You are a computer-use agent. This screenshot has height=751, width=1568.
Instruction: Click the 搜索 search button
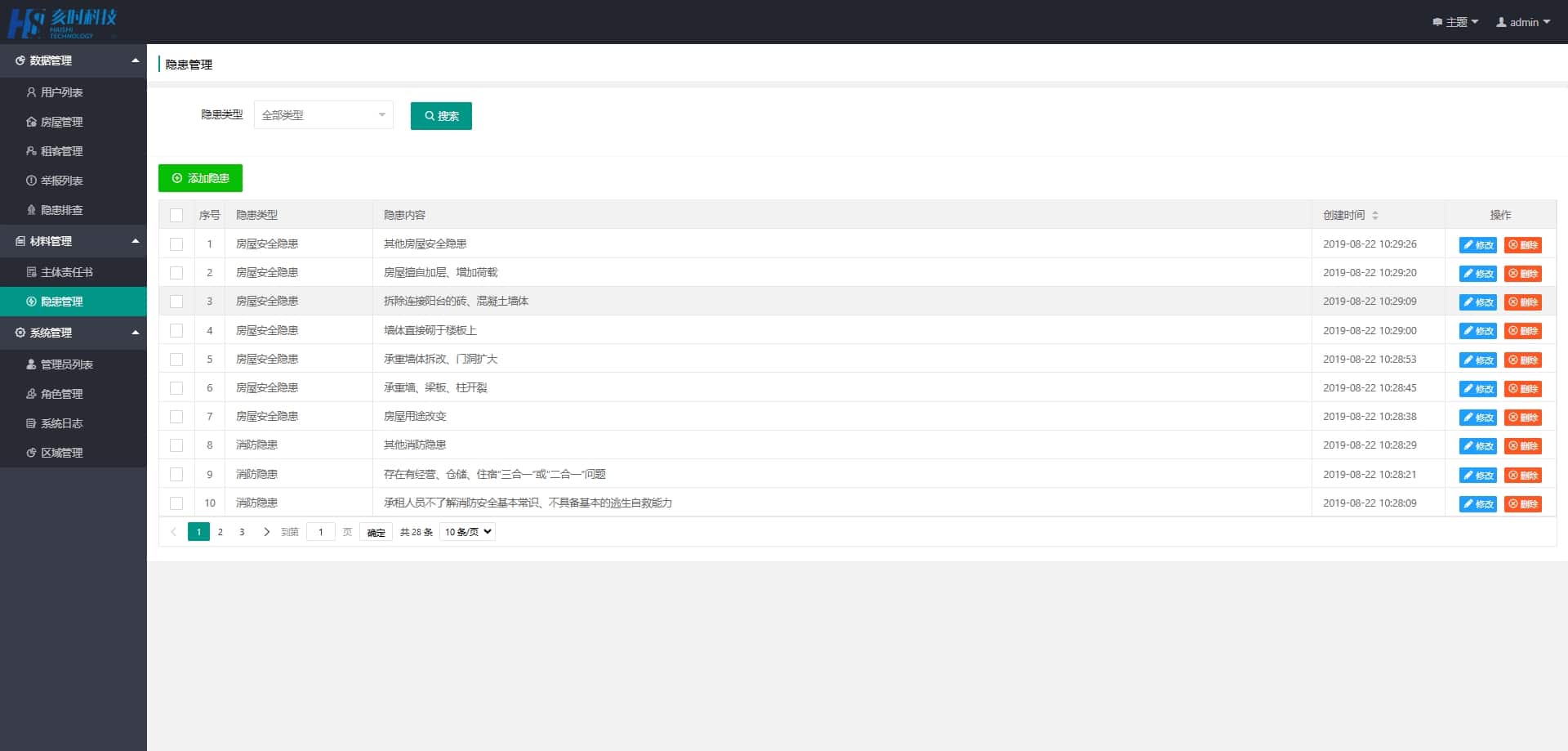tap(441, 116)
